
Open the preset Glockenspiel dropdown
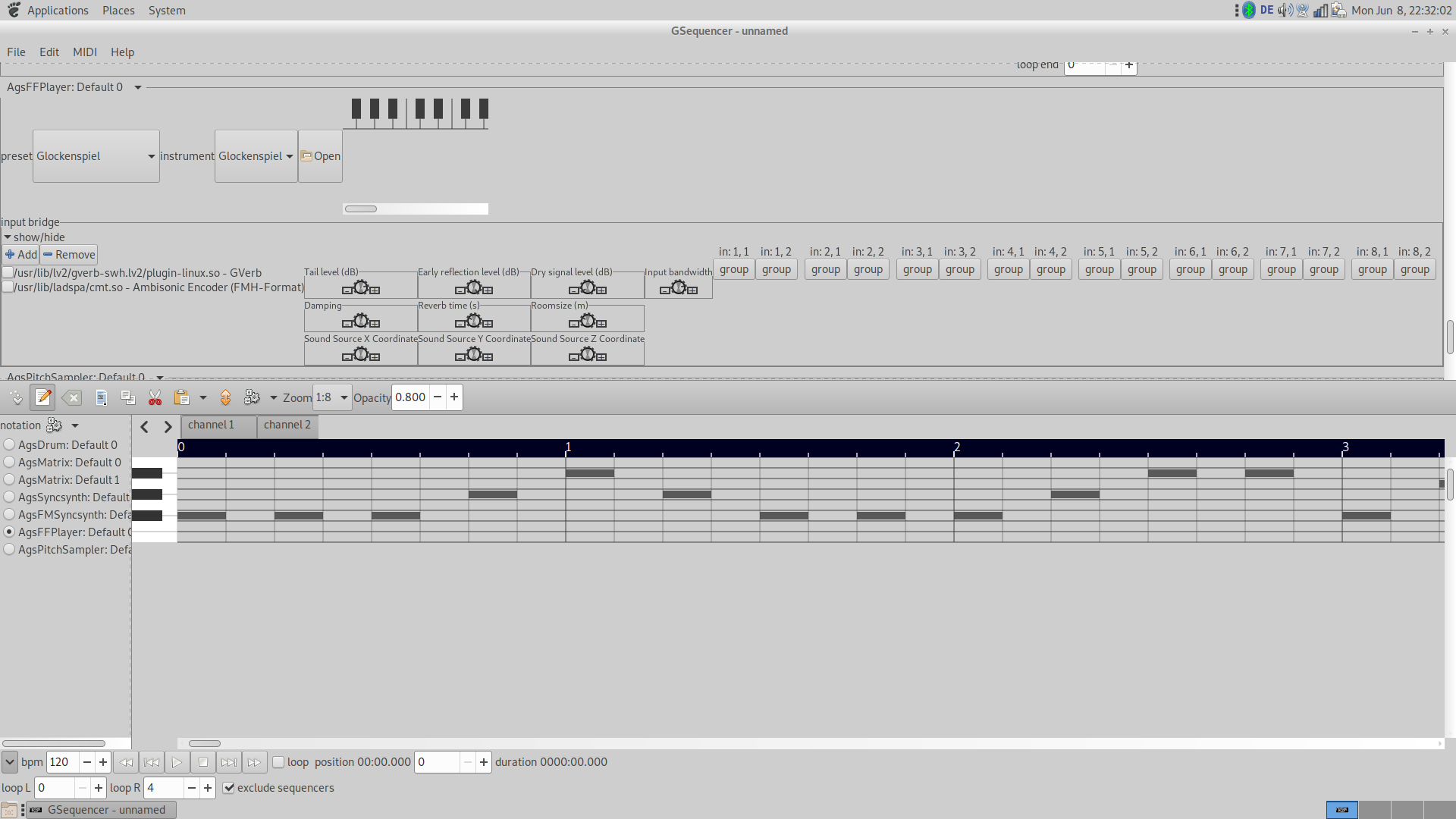click(96, 156)
